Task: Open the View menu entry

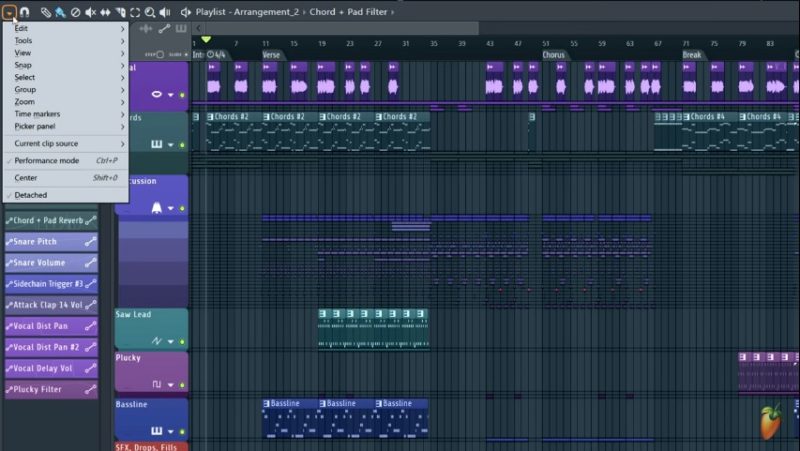Action: click(66, 53)
